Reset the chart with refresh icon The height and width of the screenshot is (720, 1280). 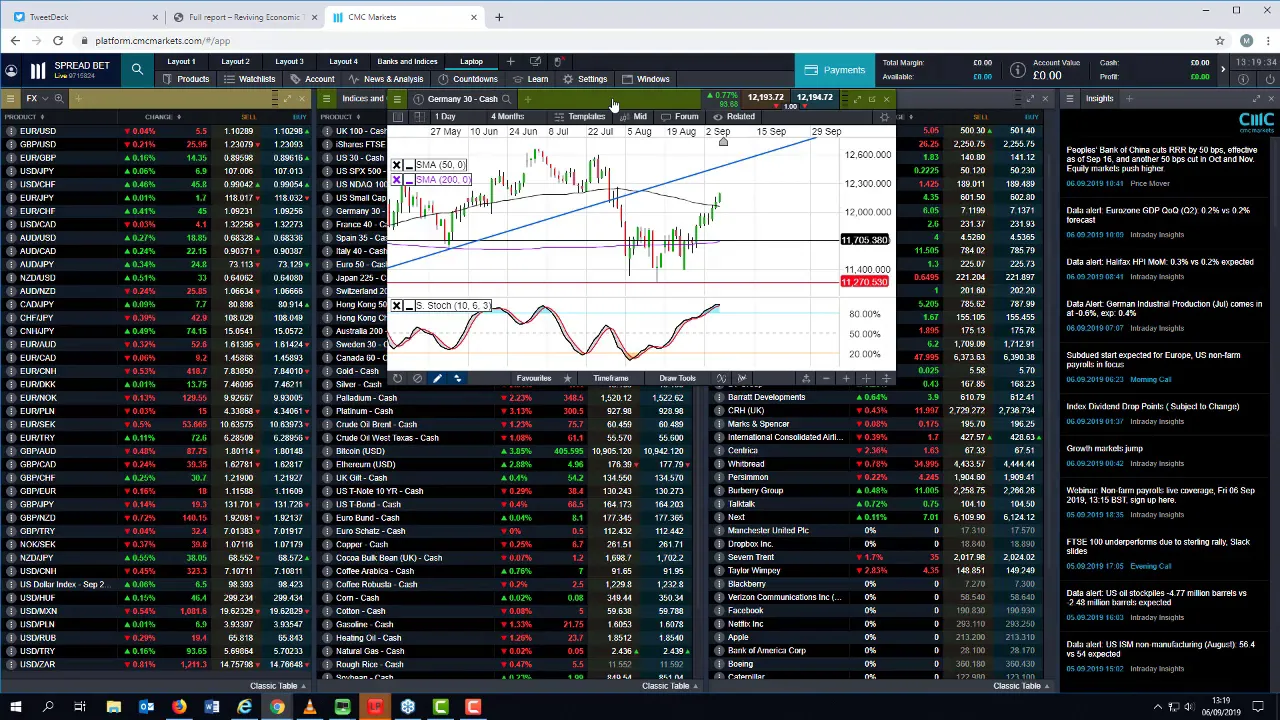pyautogui.click(x=397, y=378)
